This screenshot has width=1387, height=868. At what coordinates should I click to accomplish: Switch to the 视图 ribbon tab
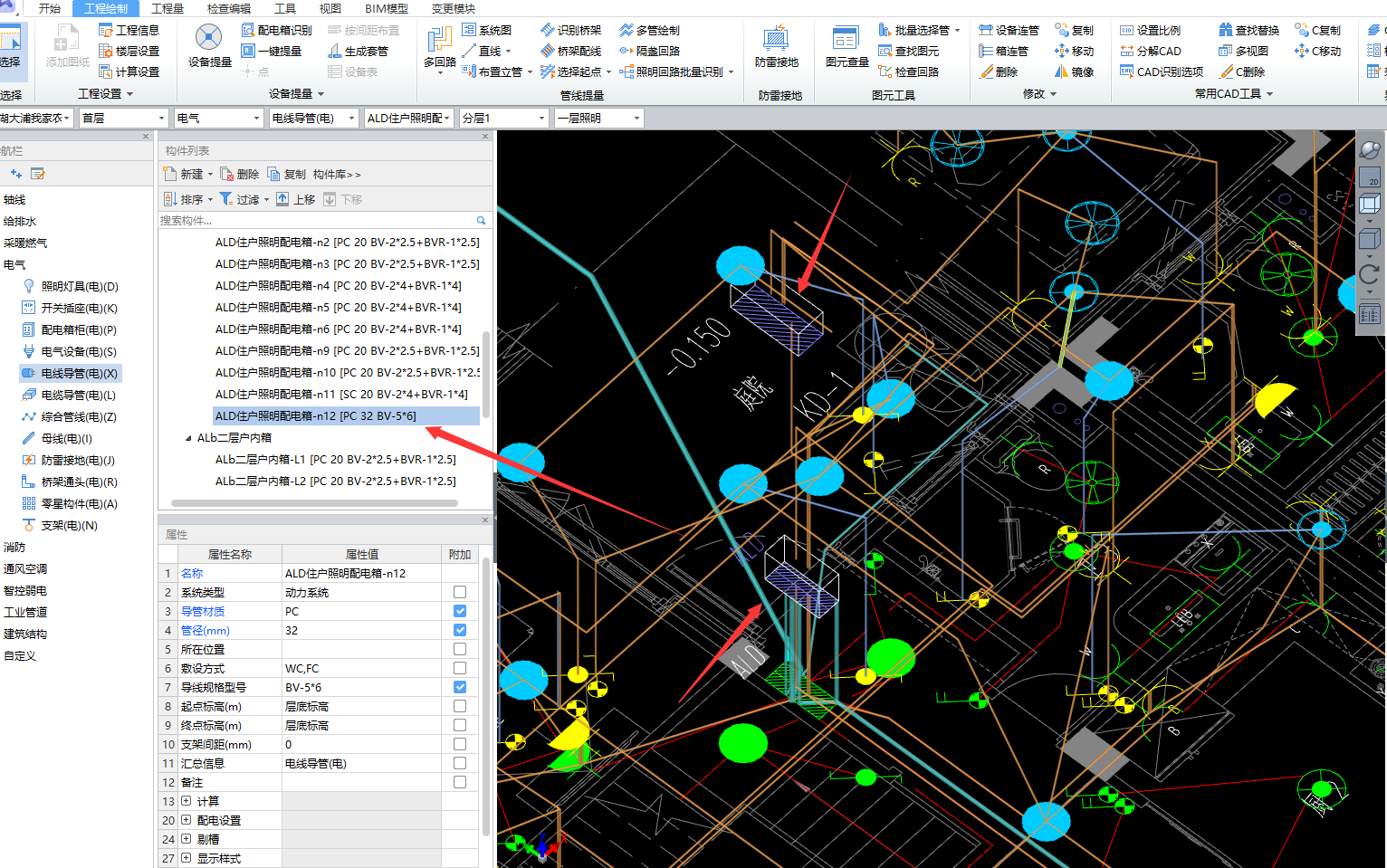pyautogui.click(x=330, y=8)
